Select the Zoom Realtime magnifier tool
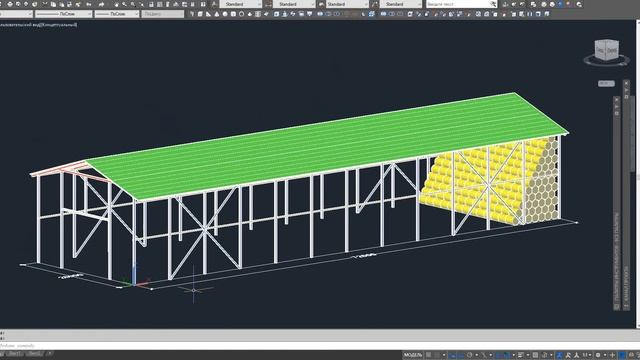This screenshot has width=640, height=360. pos(124,4)
